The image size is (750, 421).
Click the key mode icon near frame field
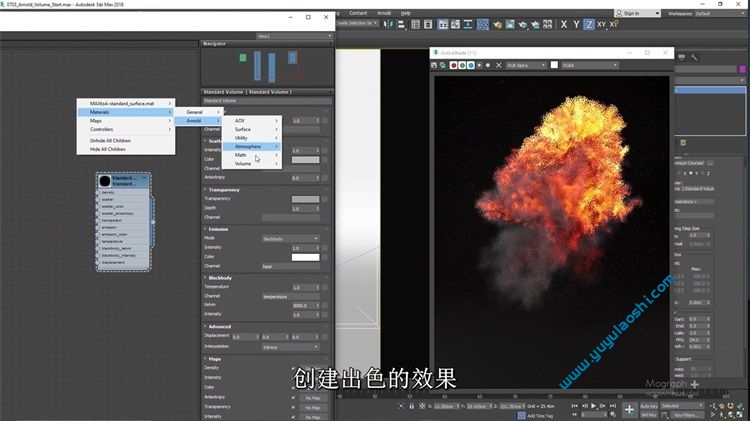[575, 414]
